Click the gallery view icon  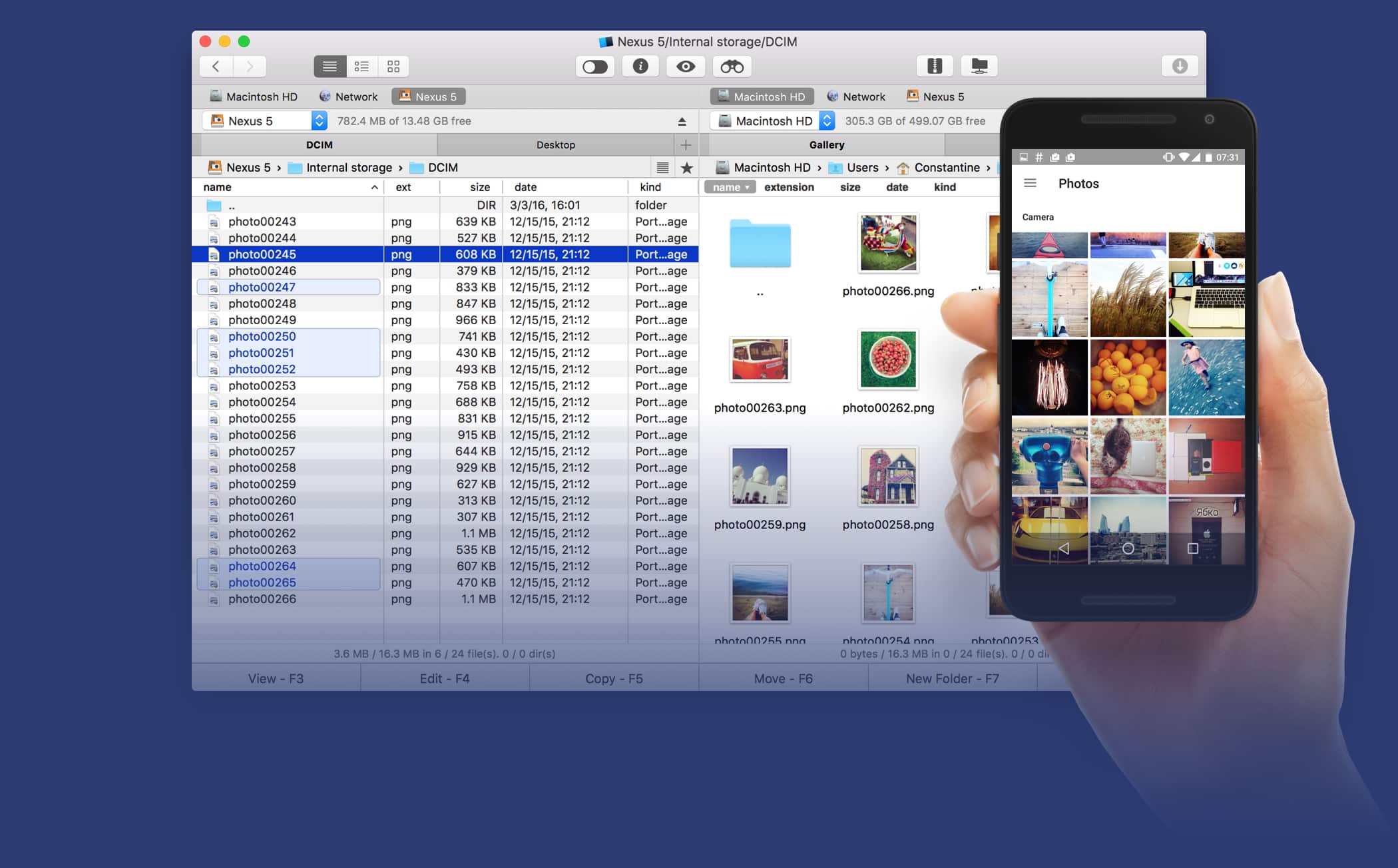(393, 65)
